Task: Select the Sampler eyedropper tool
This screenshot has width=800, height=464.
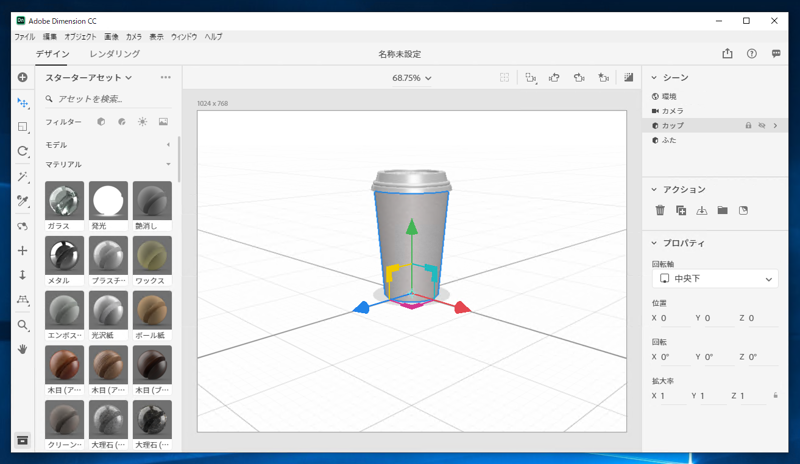Action: tap(22, 201)
